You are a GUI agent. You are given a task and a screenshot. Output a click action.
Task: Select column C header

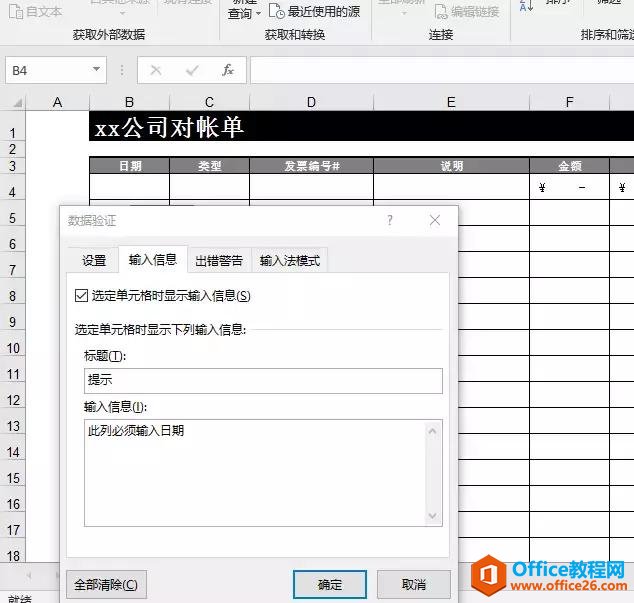click(x=209, y=102)
